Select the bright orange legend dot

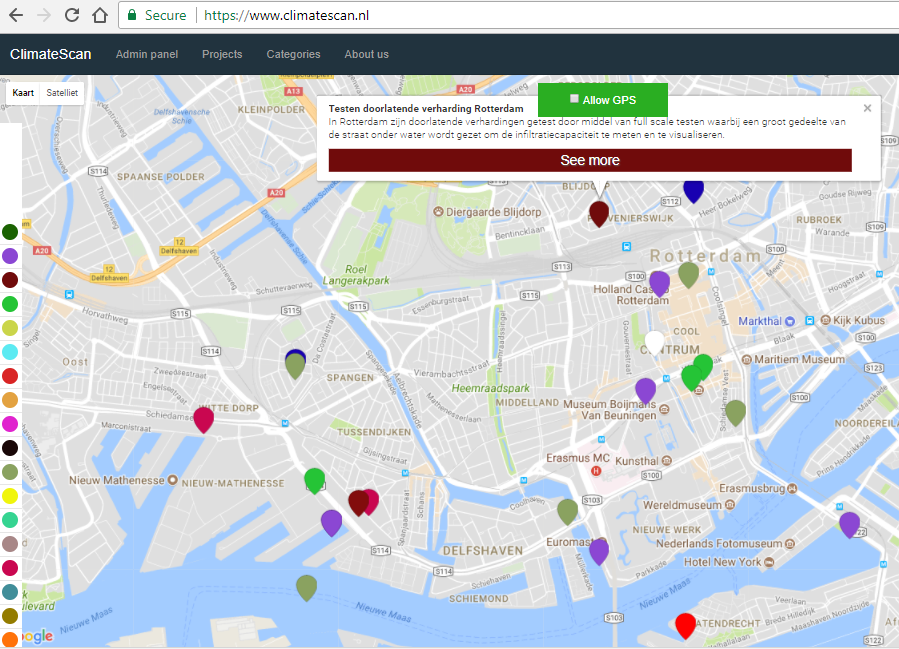[10, 639]
